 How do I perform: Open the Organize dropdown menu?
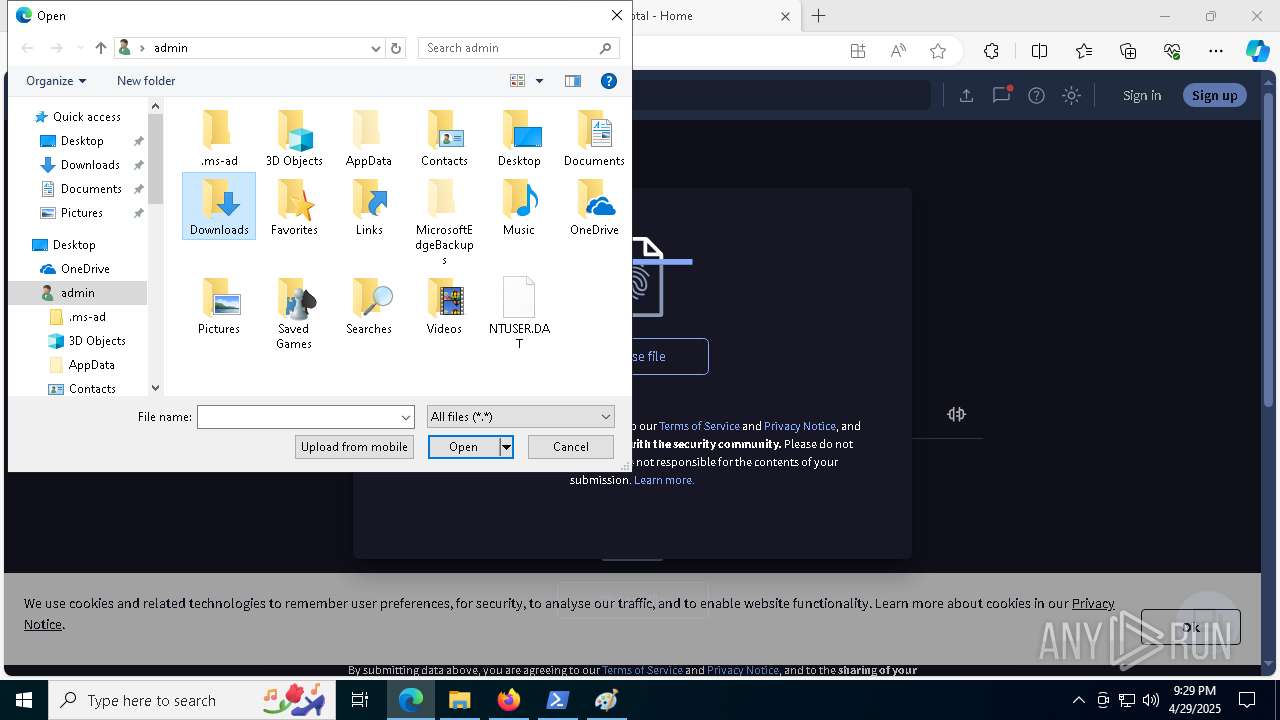coord(56,81)
